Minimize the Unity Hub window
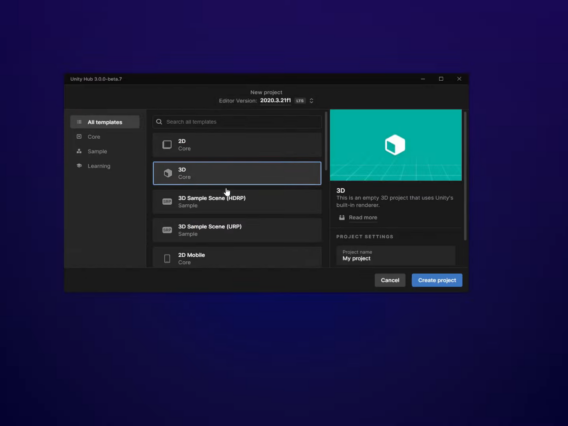Image resolution: width=568 pixels, height=426 pixels. 423,79
